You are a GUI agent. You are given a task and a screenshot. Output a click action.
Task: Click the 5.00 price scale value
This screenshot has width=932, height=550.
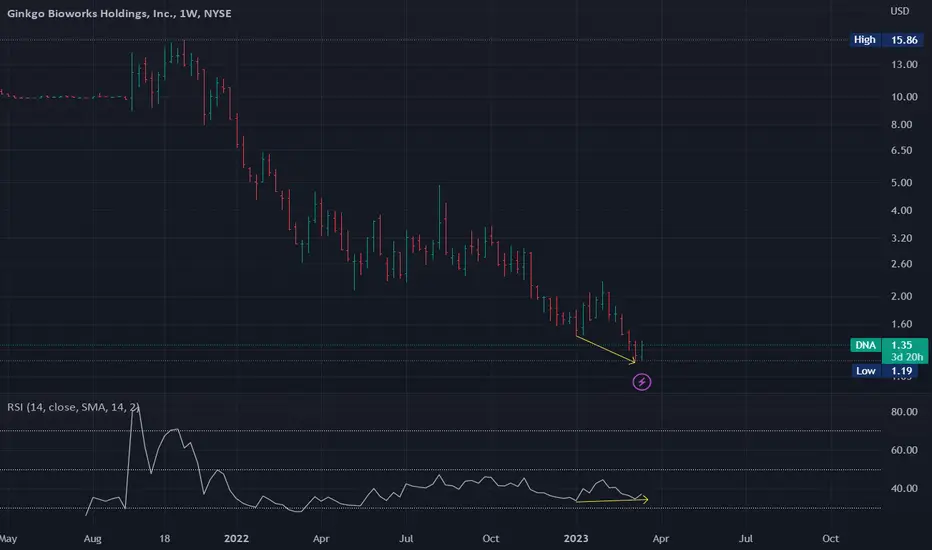click(x=901, y=183)
